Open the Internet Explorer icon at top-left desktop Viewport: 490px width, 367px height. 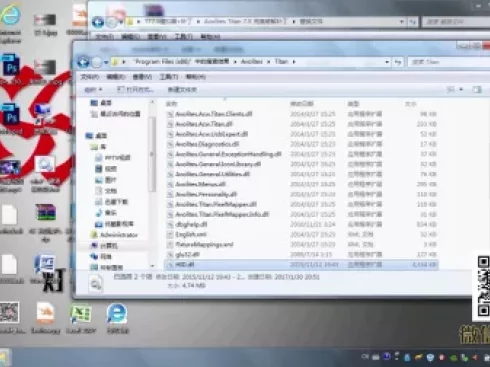pyautogui.click(x=11, y=15)
